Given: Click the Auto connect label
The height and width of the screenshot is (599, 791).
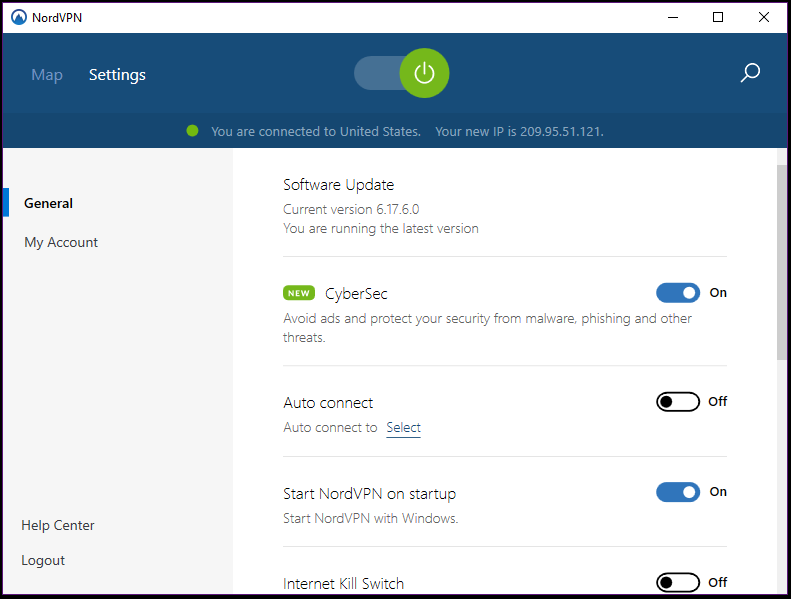Looking at the screenshot, I should [x=328, y=403].
